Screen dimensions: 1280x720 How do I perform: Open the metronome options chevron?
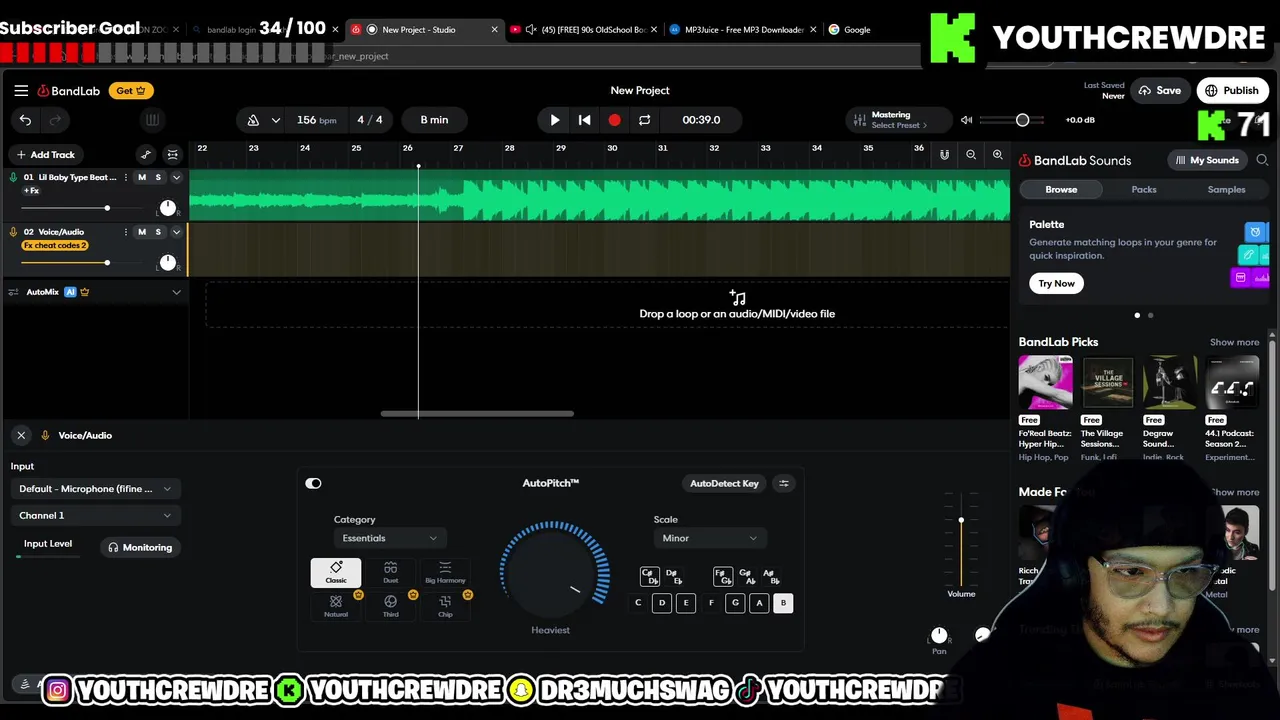coord(275,120)
